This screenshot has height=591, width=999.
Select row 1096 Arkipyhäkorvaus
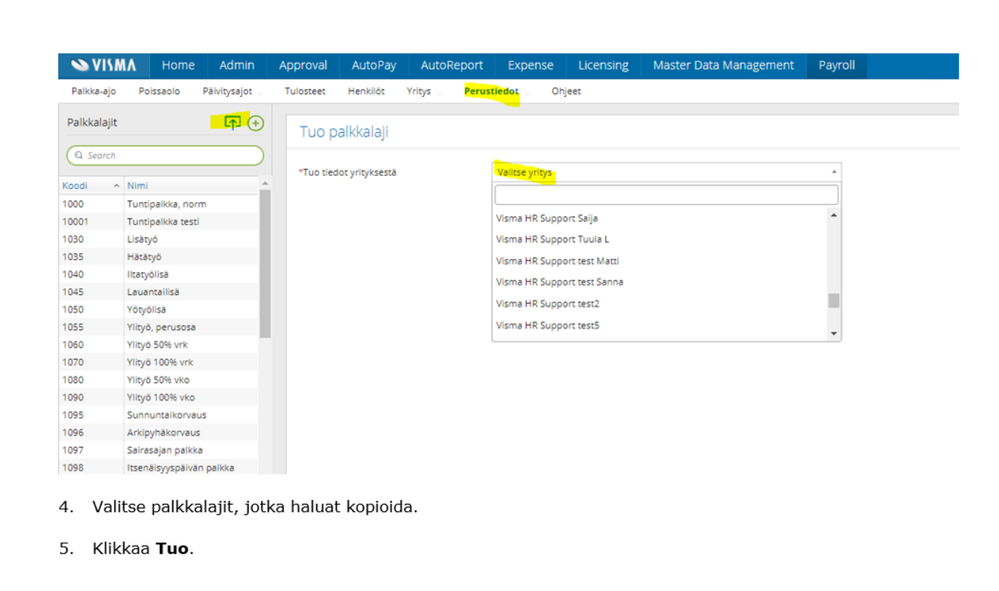pos(159,432)
